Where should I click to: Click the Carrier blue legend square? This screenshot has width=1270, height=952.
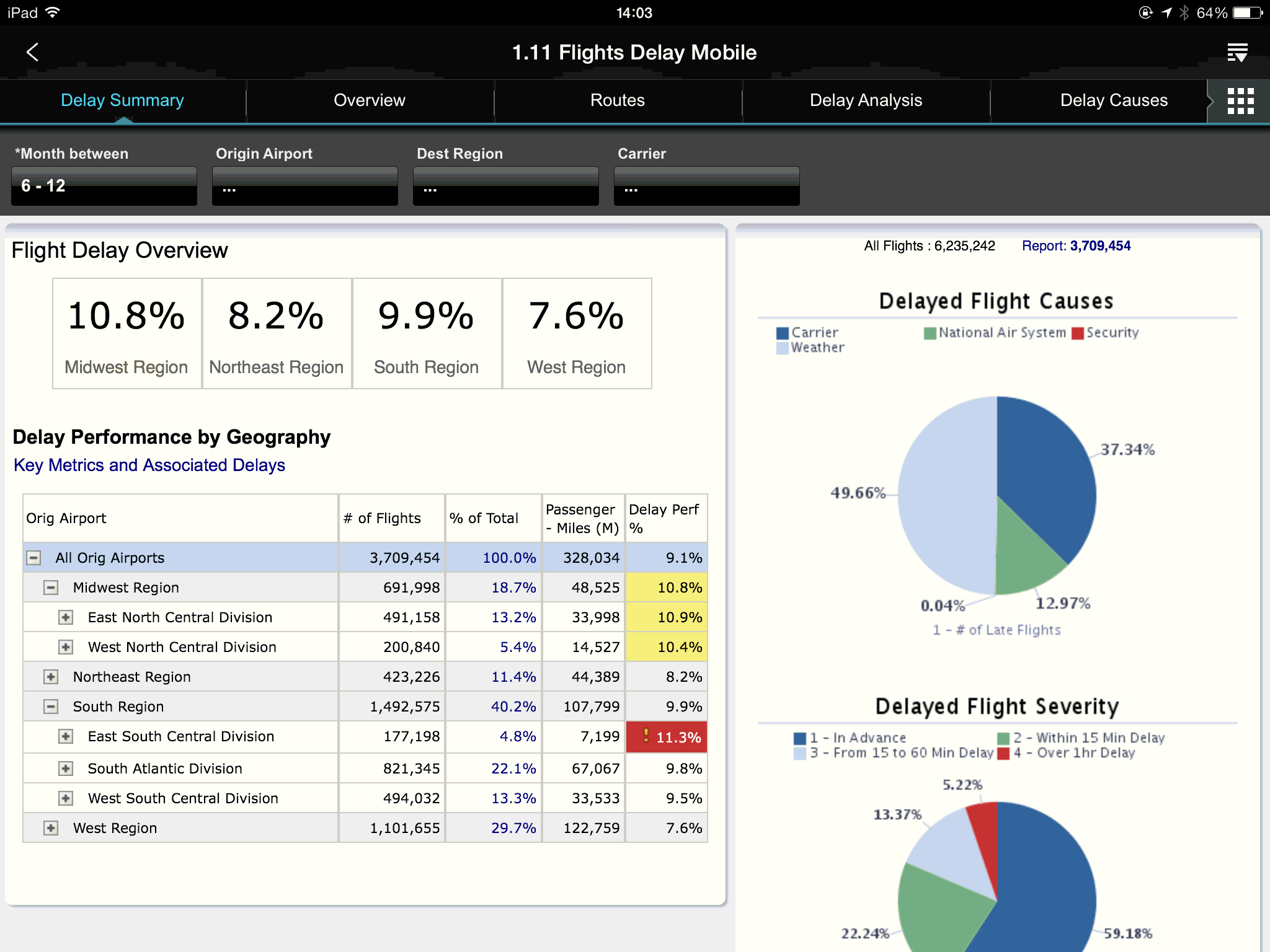coord(782,333)
